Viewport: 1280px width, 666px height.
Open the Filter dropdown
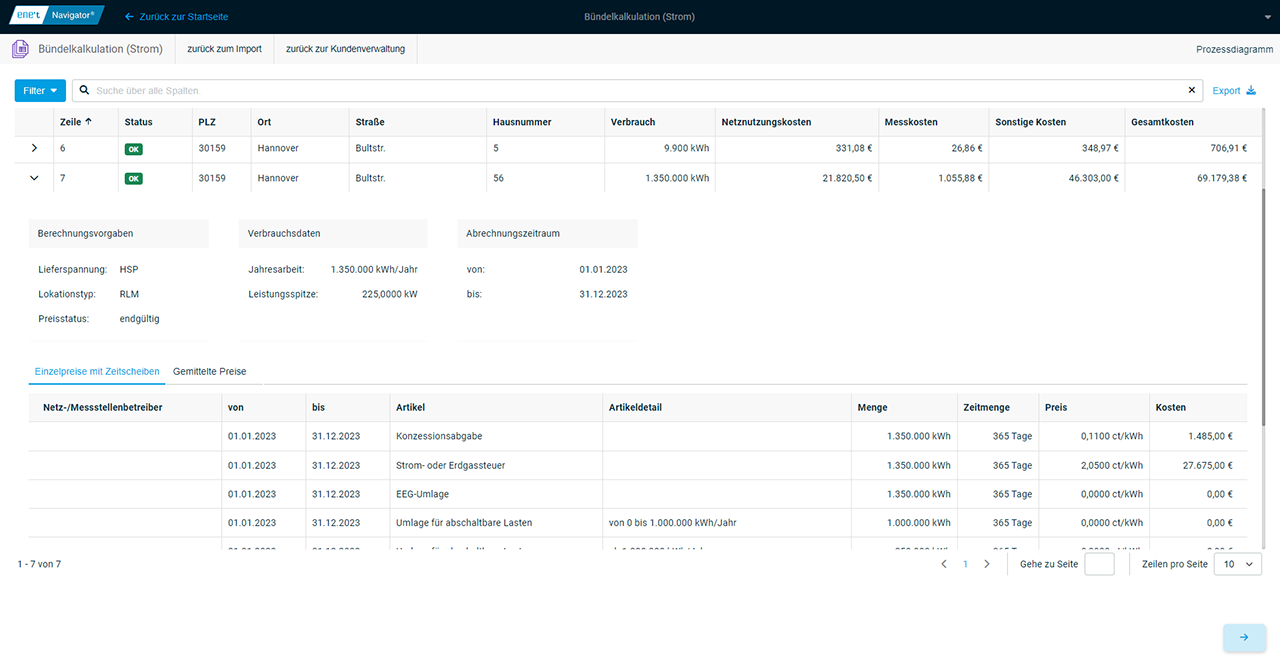pyautogui.click(x=40, y=91)
